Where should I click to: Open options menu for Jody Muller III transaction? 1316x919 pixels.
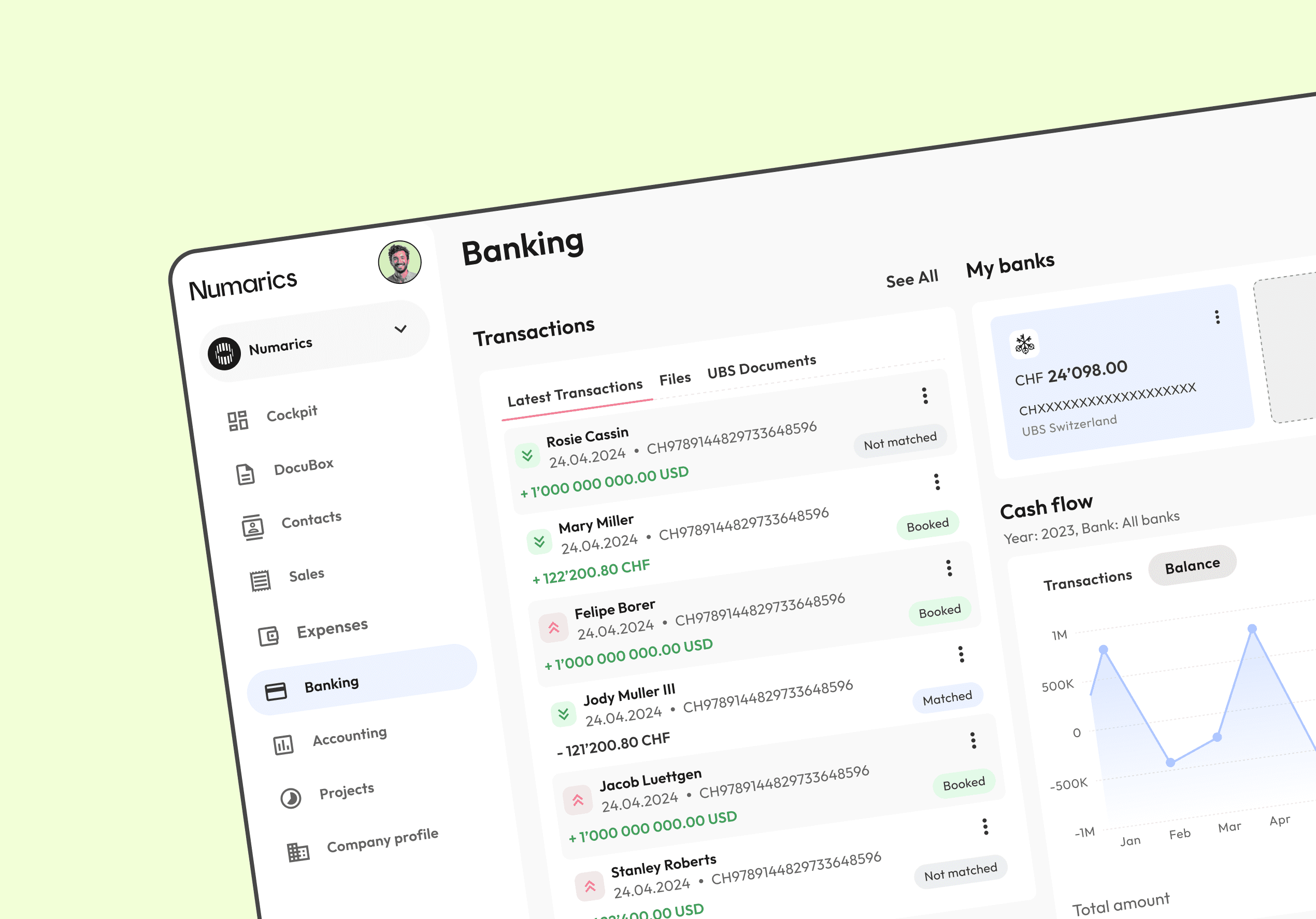point(961,654)
